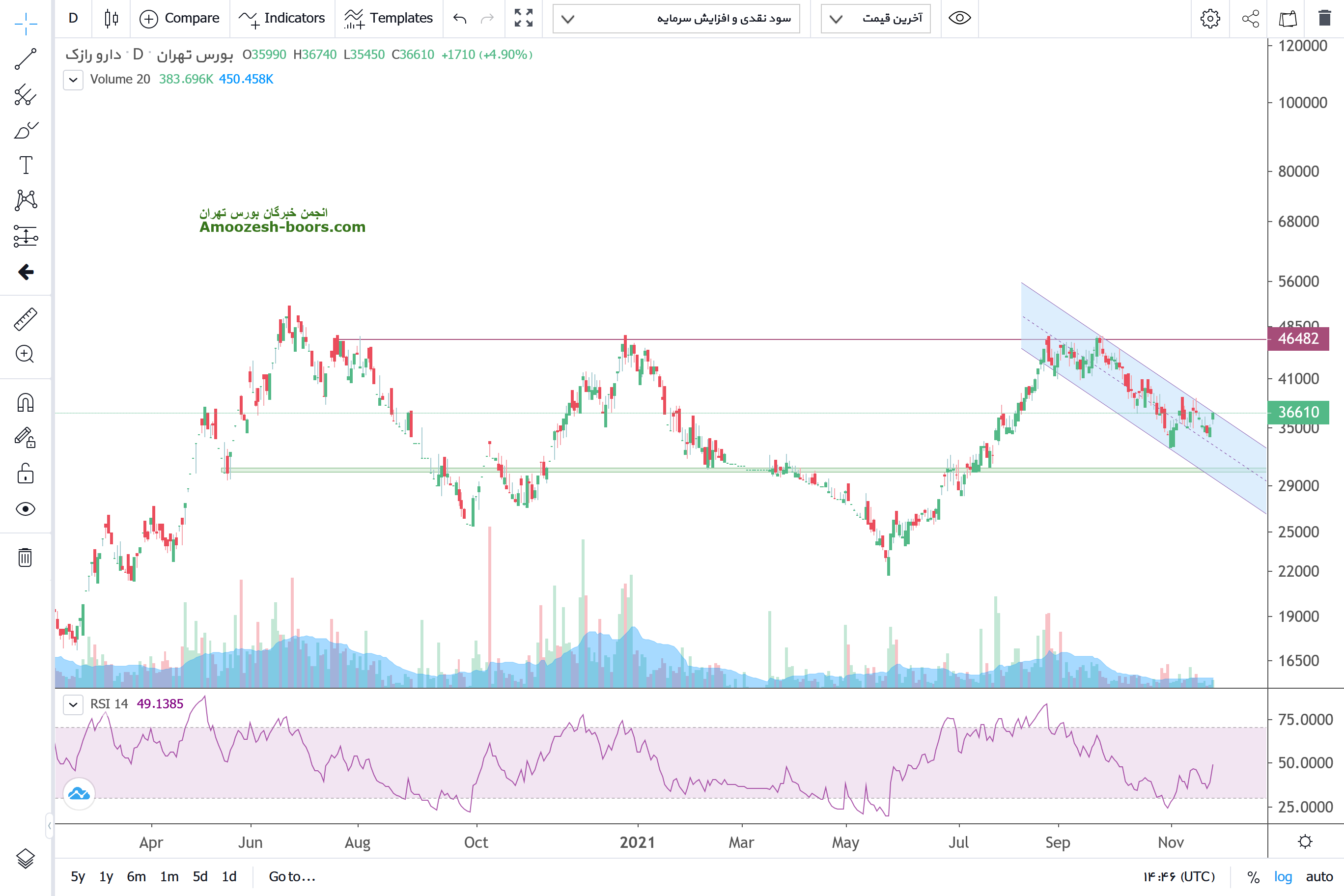Open the ruler measure tool
This screenshot has width=1344, height=896.
25,319
